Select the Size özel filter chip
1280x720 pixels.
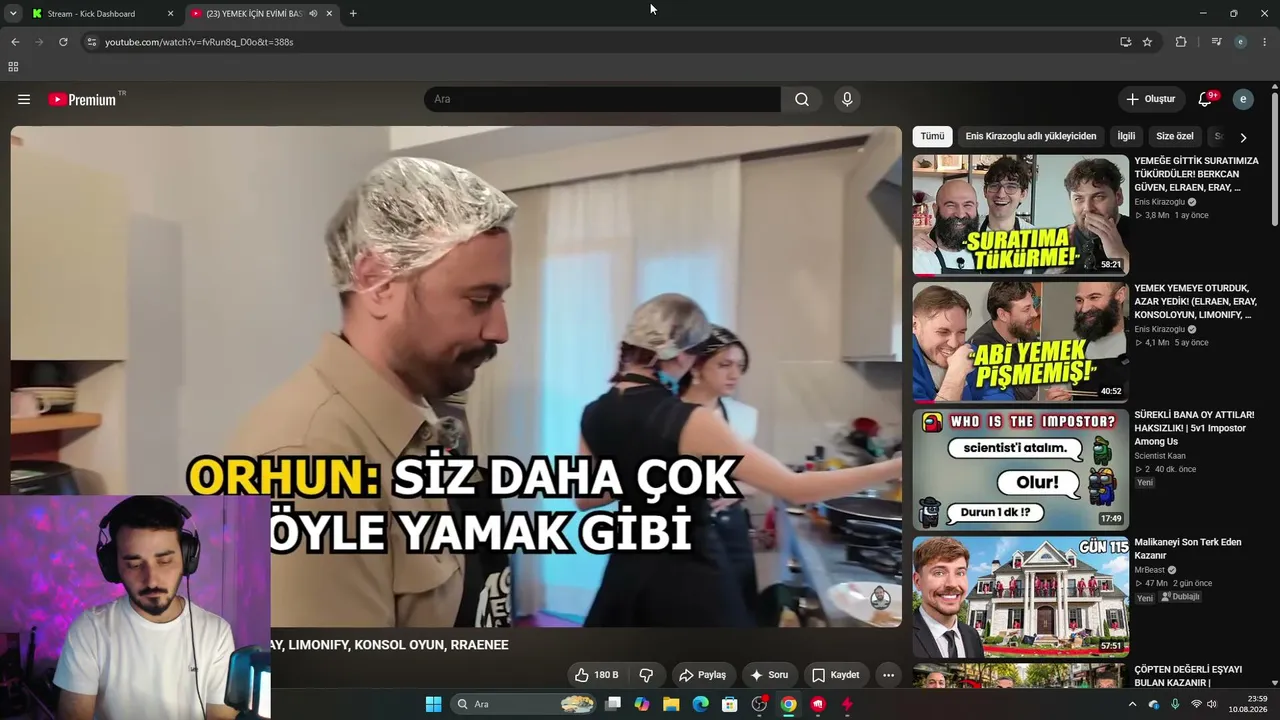[1175, 136]
